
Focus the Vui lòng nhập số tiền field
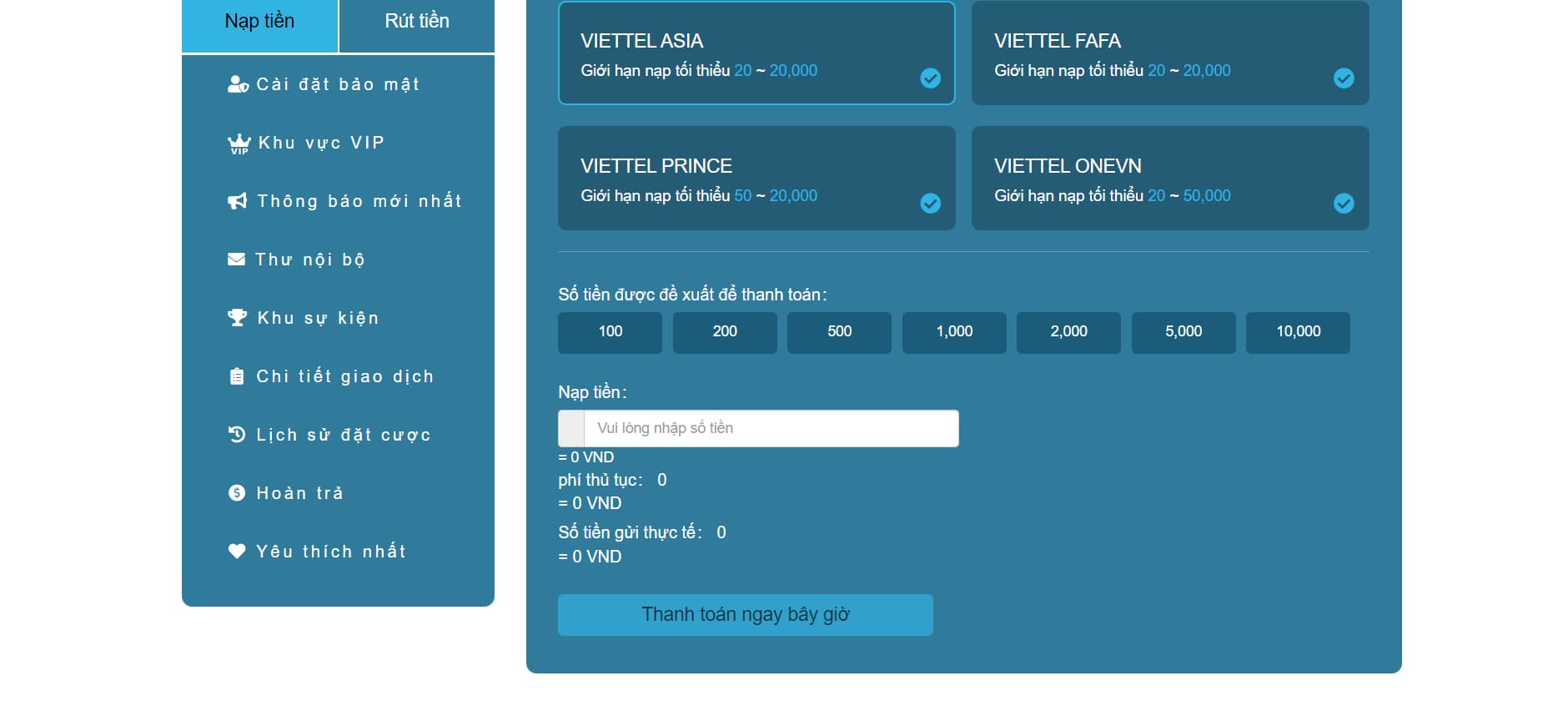point(771,428)
